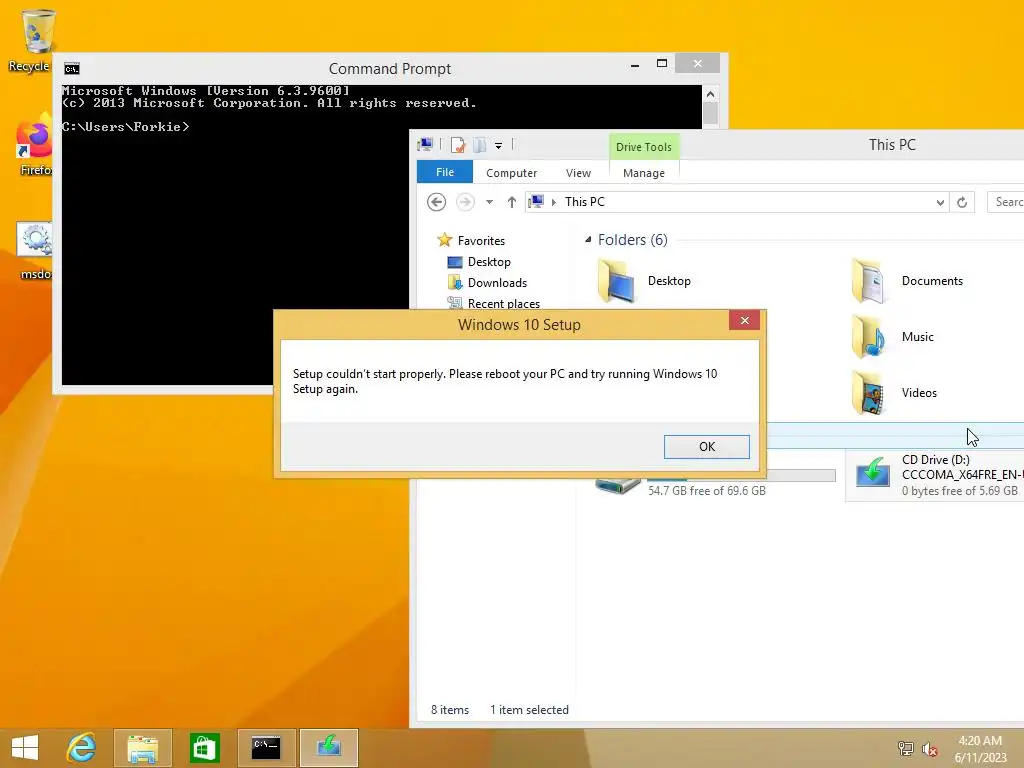Collapse the Folders (6) group
Image resolution: width=1024 pixels, height=768 pixels.
point(588,240)
